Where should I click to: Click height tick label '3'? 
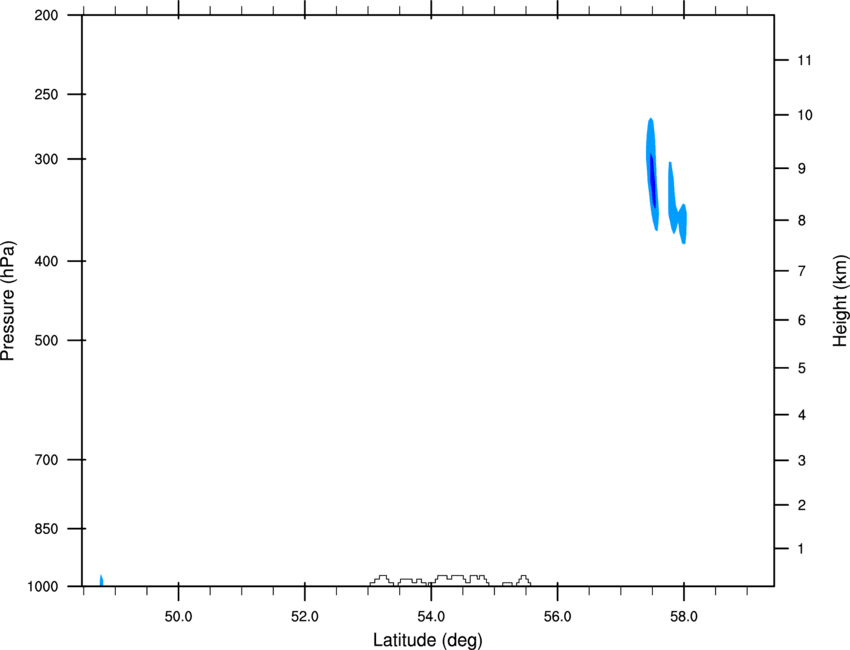point(802,461)
